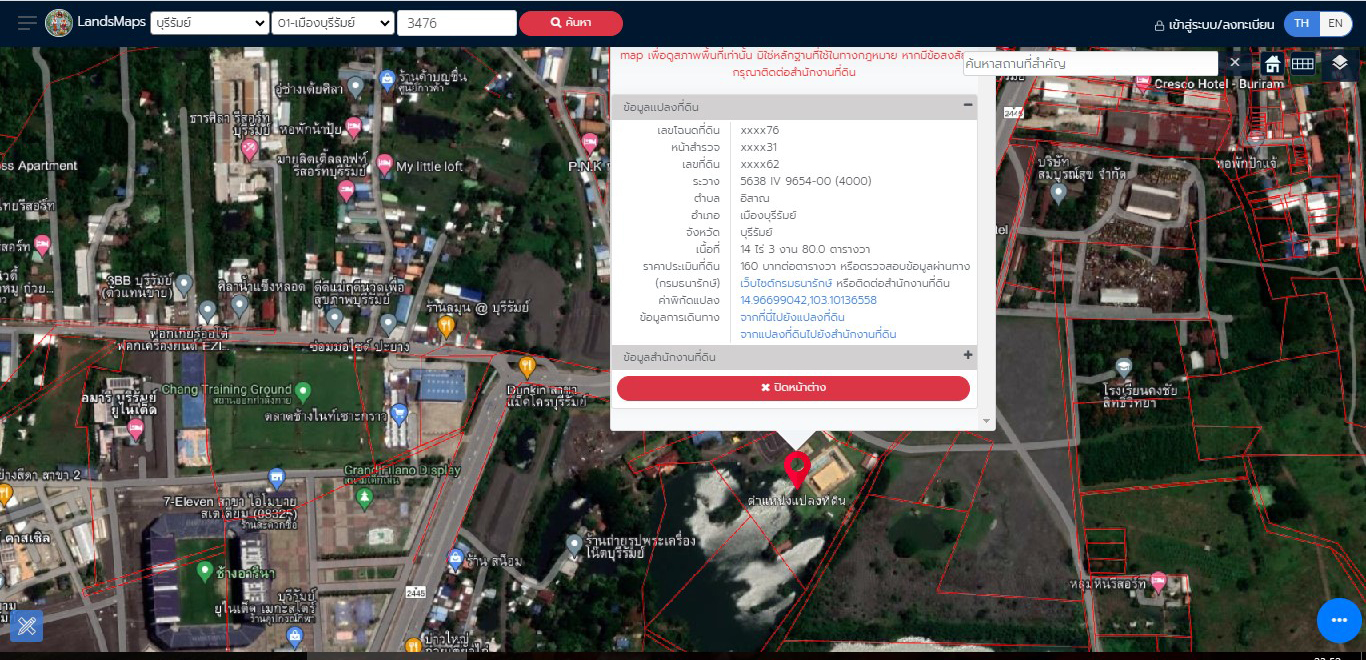
Task: Click the LandsMaps emblem logo
Action: [59, 23]
